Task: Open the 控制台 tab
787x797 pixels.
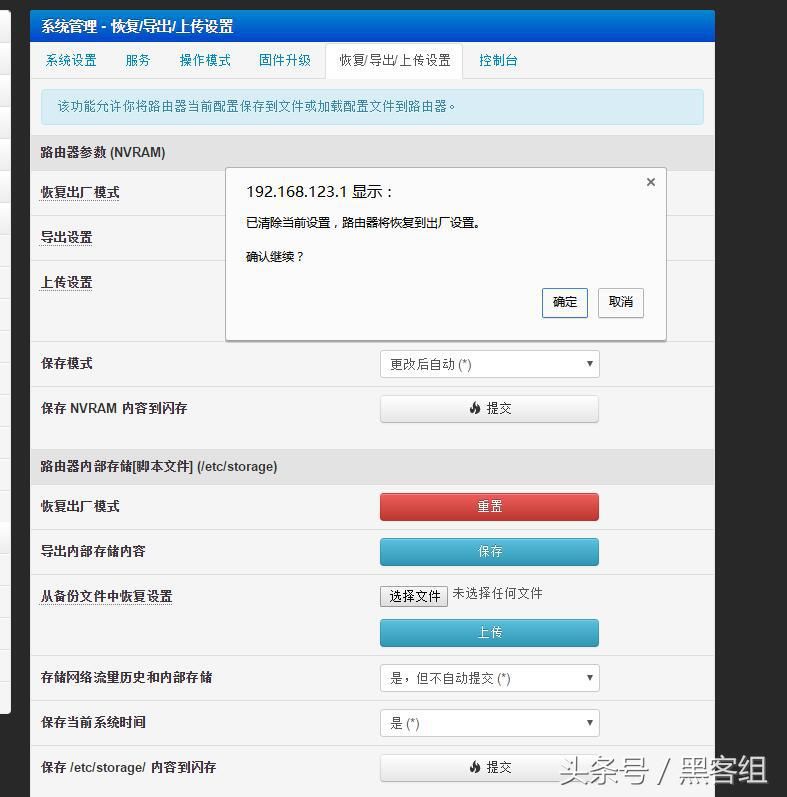Action: [498, 60]
